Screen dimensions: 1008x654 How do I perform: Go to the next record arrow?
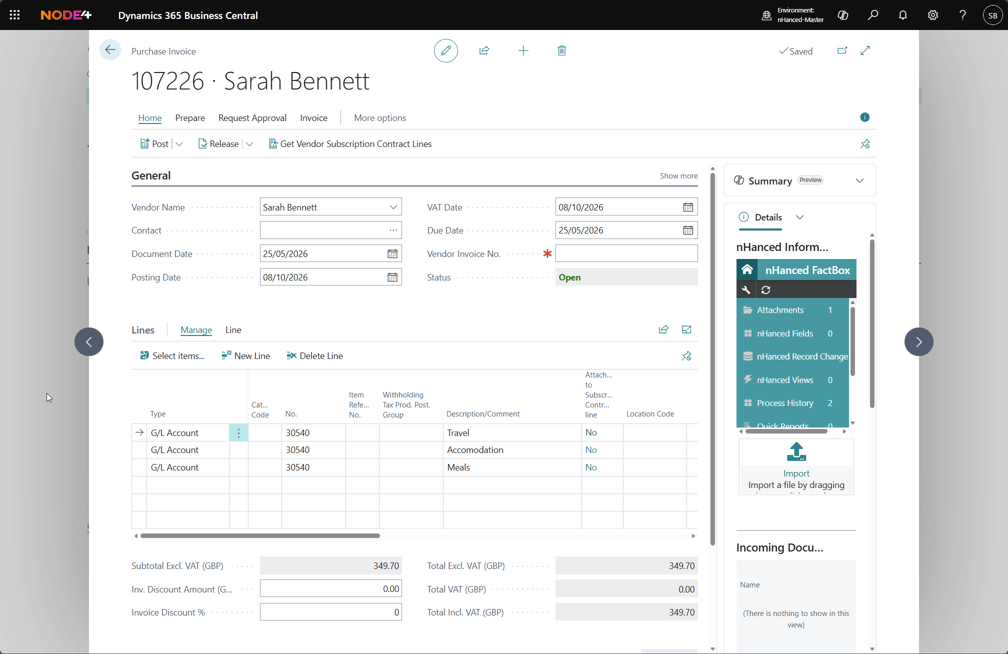(x=919, y=341)
